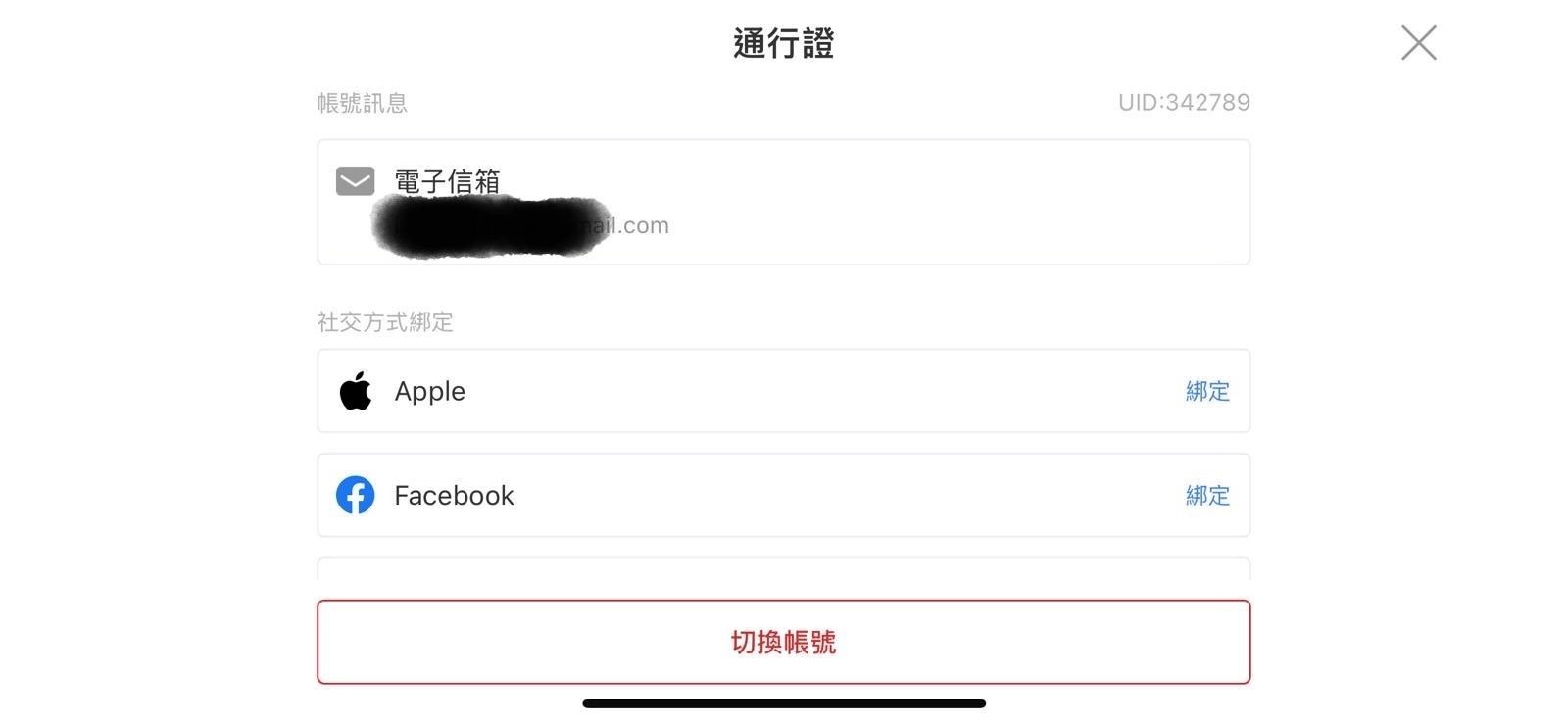Click the 社交方式綁定 section header
Image resolution: width=1568 pixels, height=723 pixels.
pyautogui.click(x=385, y=322)
